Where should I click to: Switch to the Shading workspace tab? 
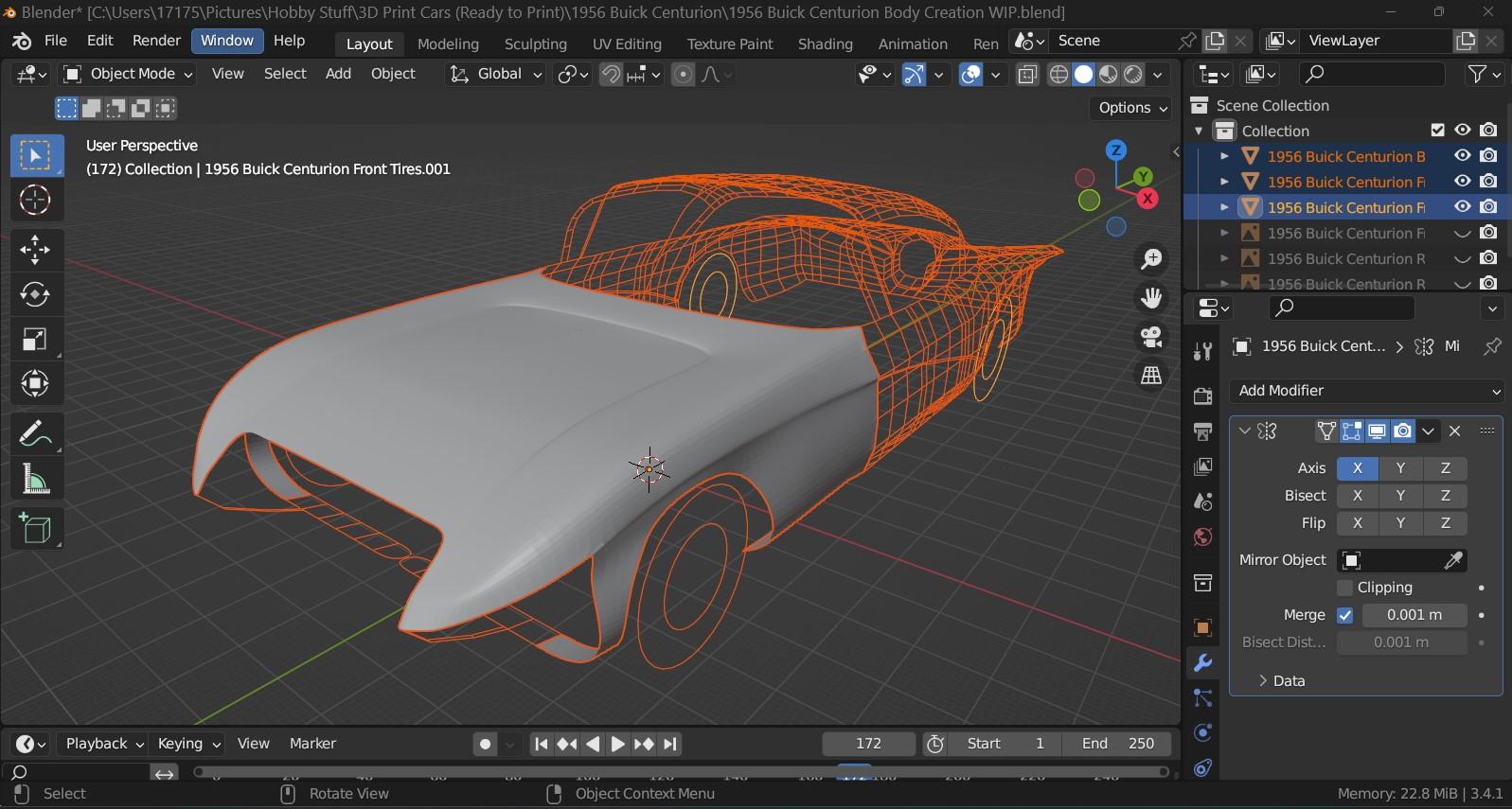coord(825,44)
